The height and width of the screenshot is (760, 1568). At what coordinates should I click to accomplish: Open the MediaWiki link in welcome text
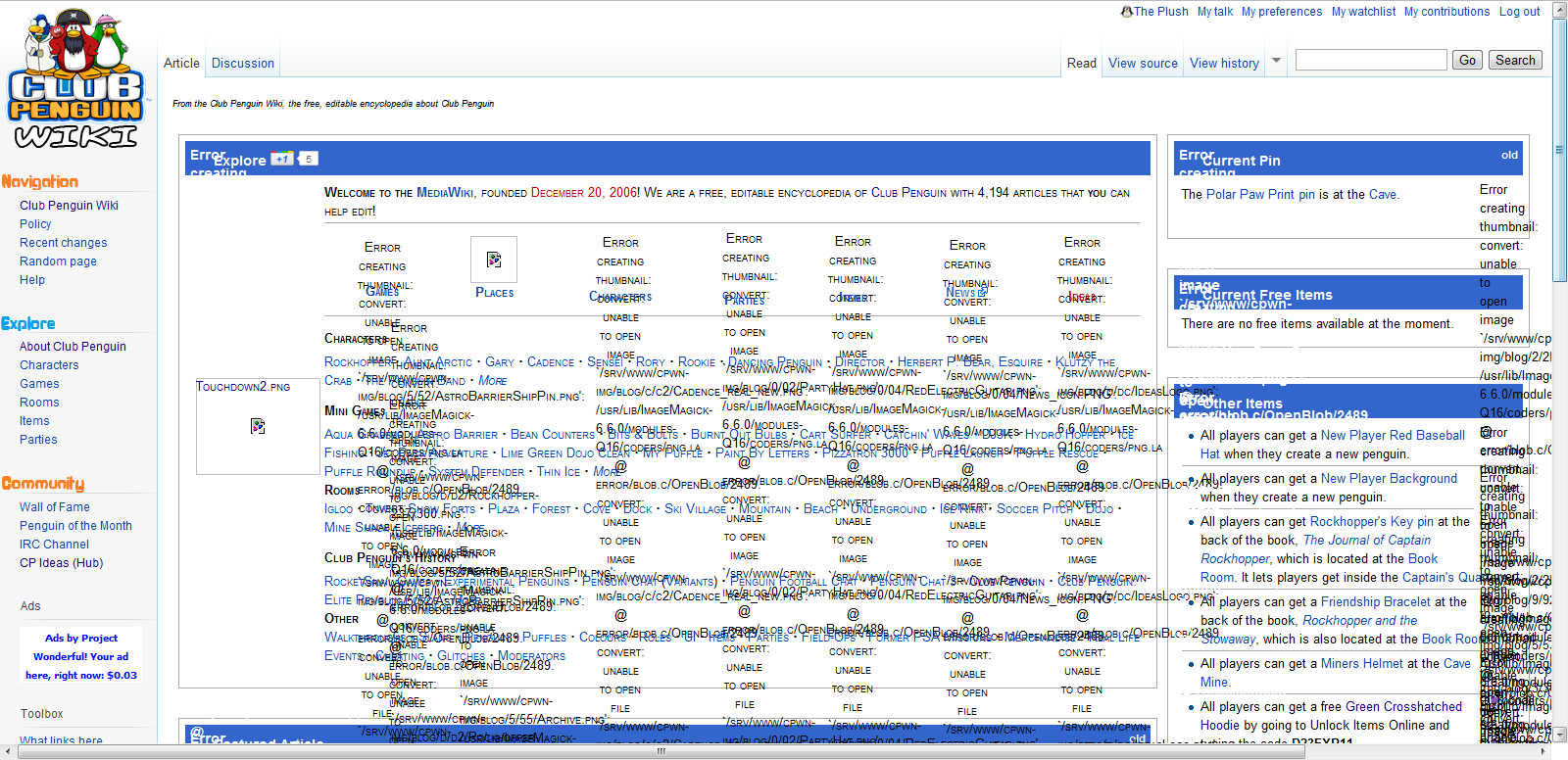(x=445, y=193)
